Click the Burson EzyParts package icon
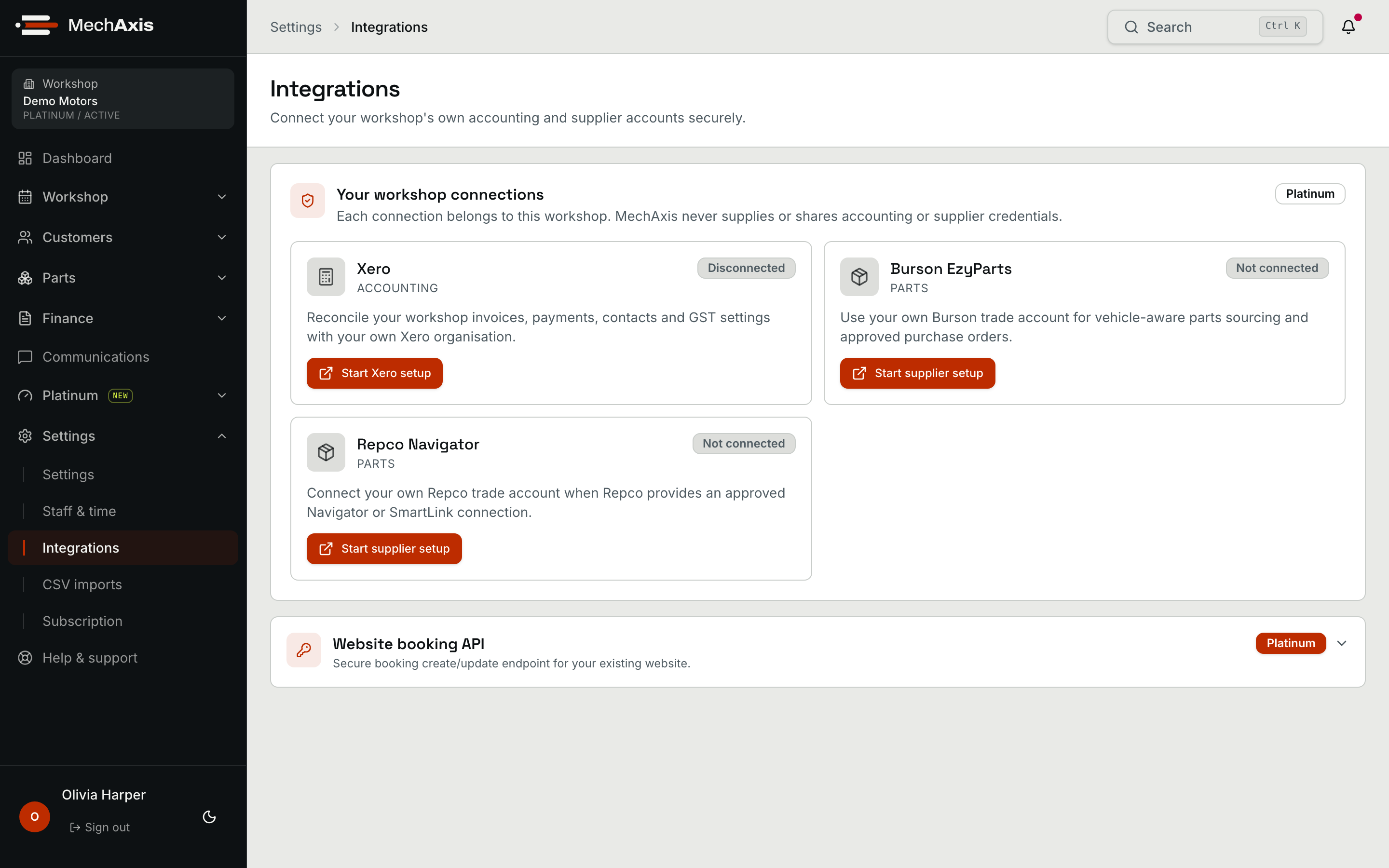 coord(859,277)
